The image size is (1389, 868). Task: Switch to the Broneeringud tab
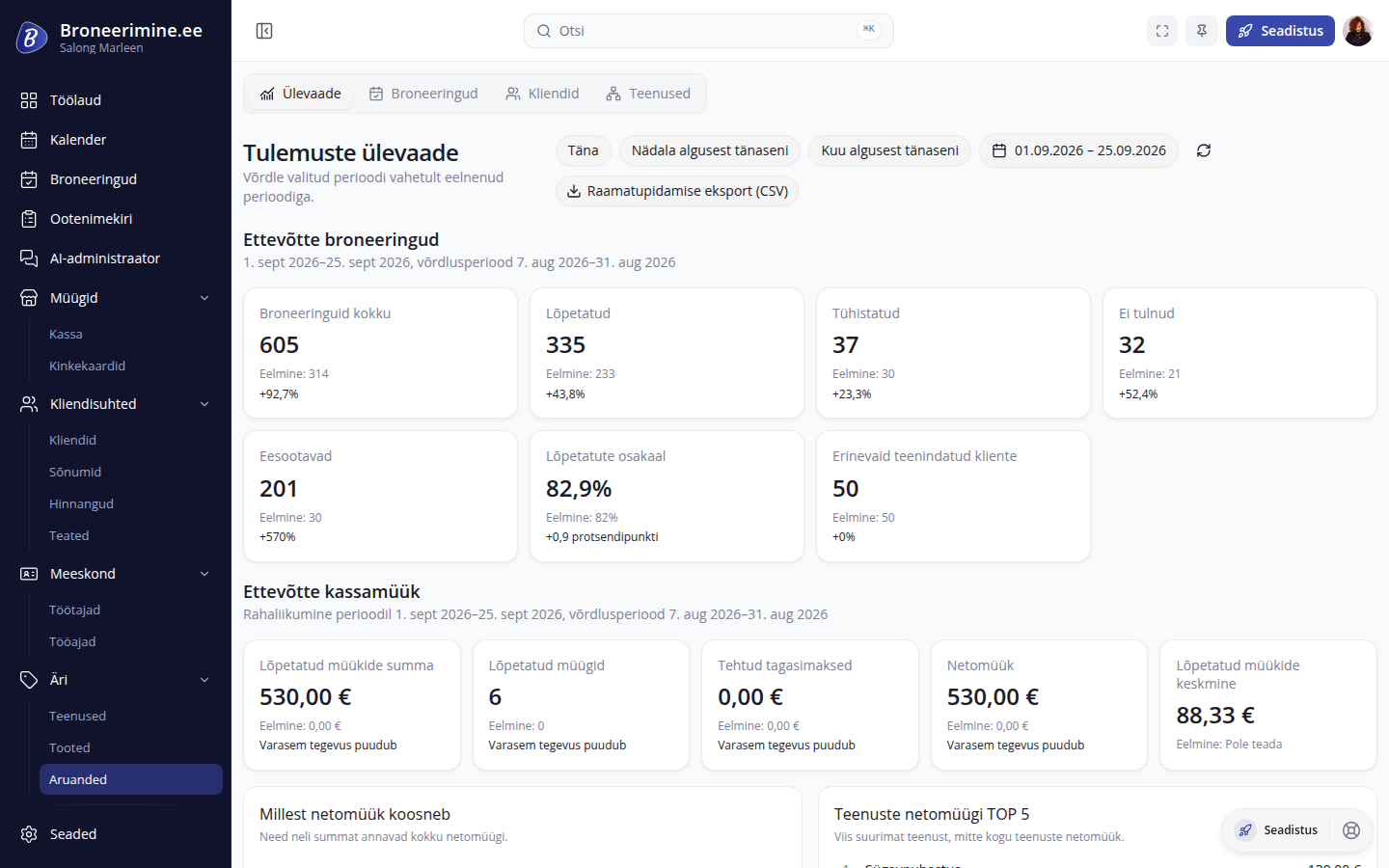point(423,94)
